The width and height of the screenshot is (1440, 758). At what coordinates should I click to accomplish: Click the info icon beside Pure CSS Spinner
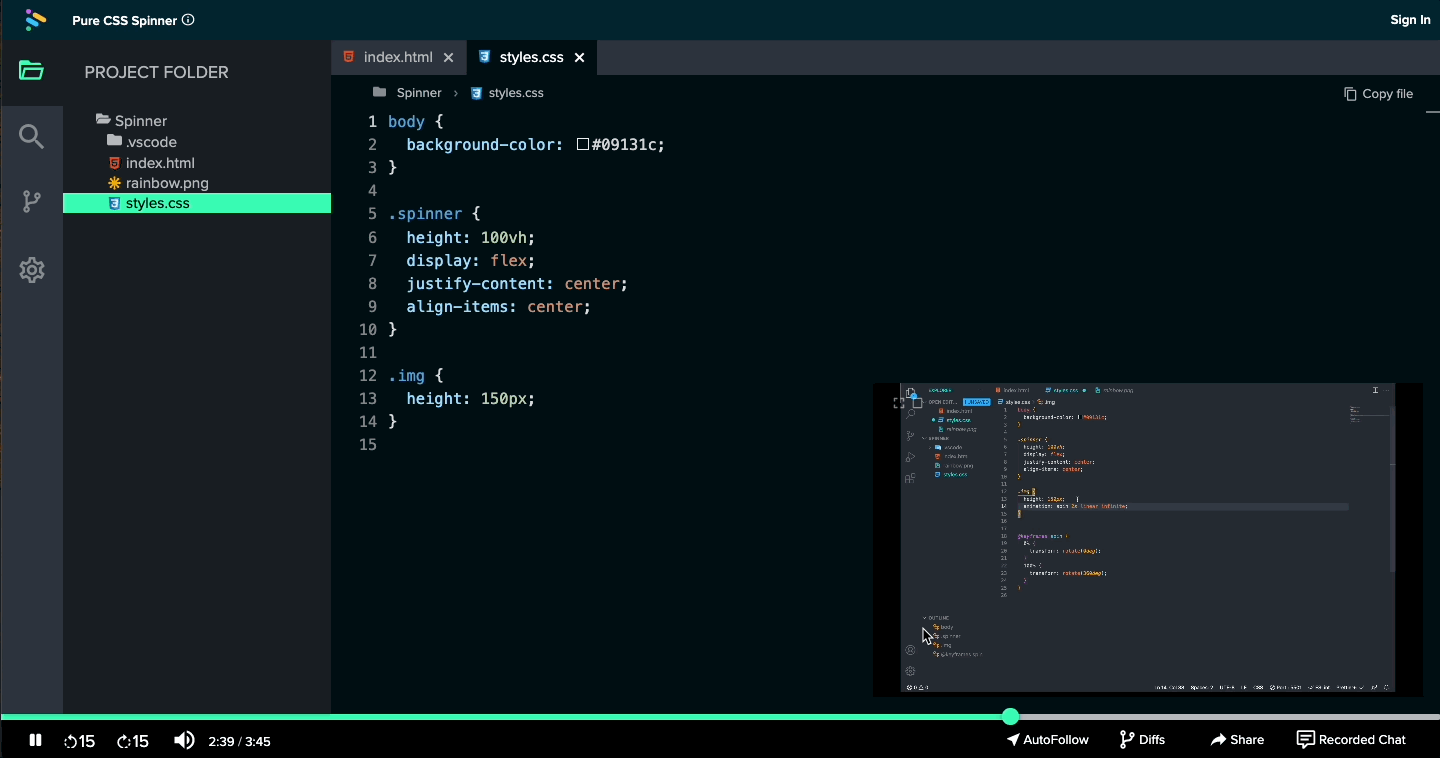pos(189,20)
